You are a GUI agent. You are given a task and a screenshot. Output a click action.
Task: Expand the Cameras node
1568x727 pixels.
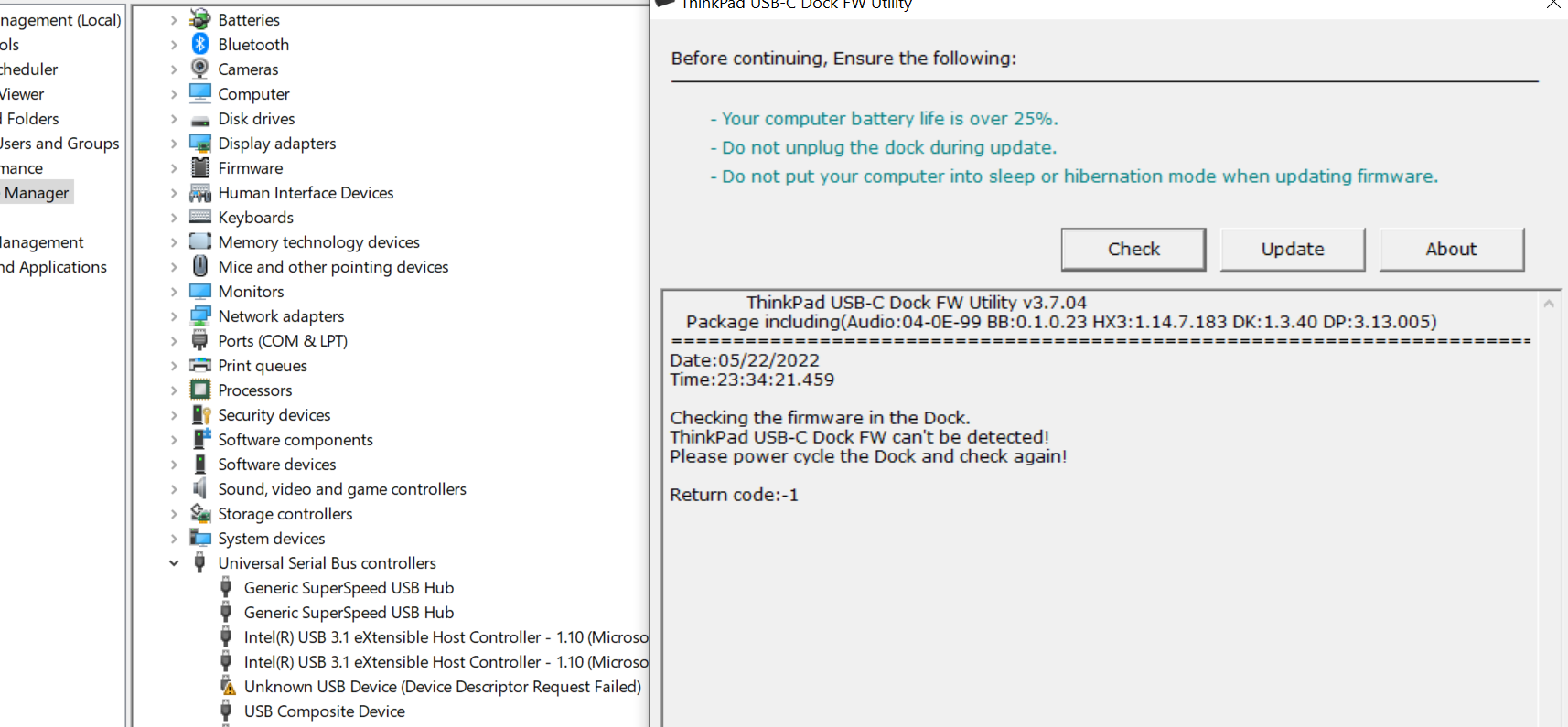174,69
